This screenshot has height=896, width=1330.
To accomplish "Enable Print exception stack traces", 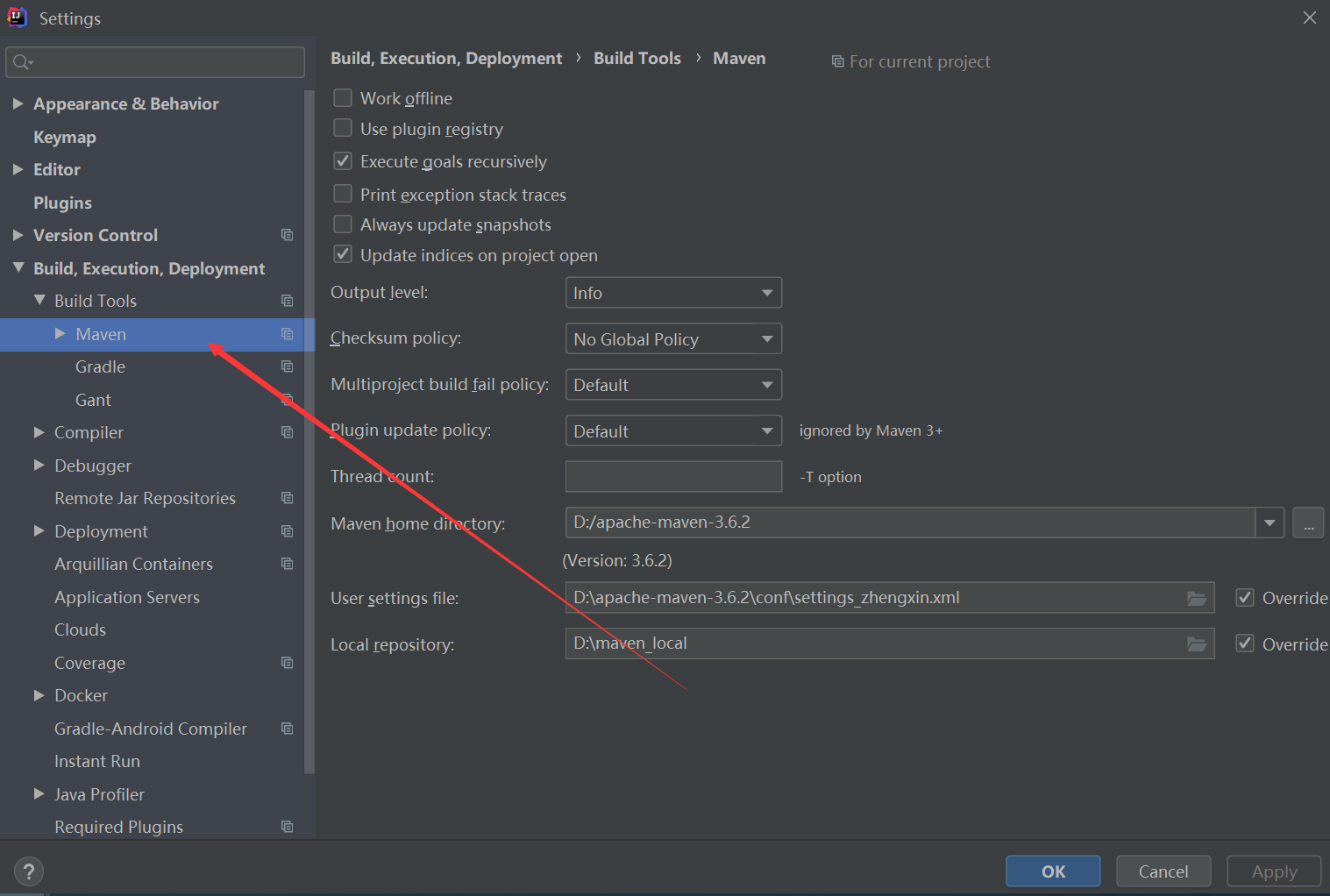I will click(x=343, y=194).
